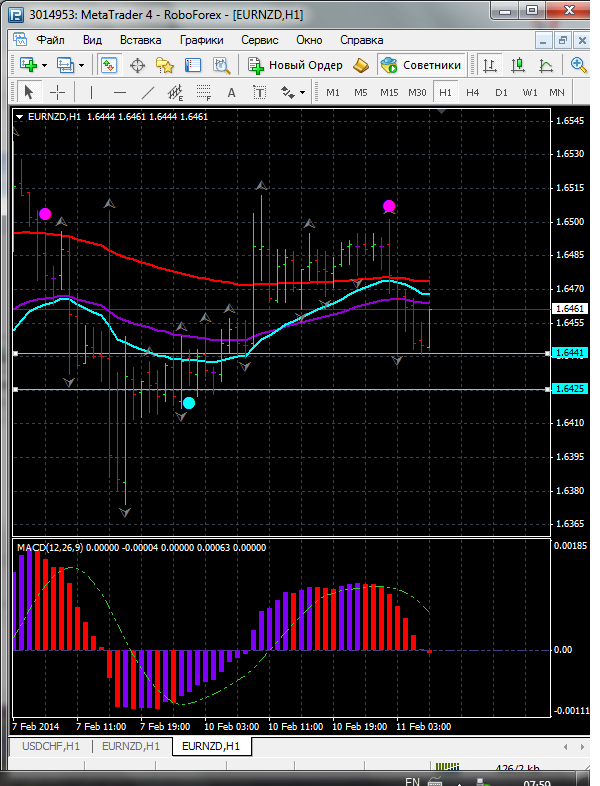This screenshot has height=786, width=600.
Task: Select the 1.6441 horizontal line label
Action: tap(569, 353)
